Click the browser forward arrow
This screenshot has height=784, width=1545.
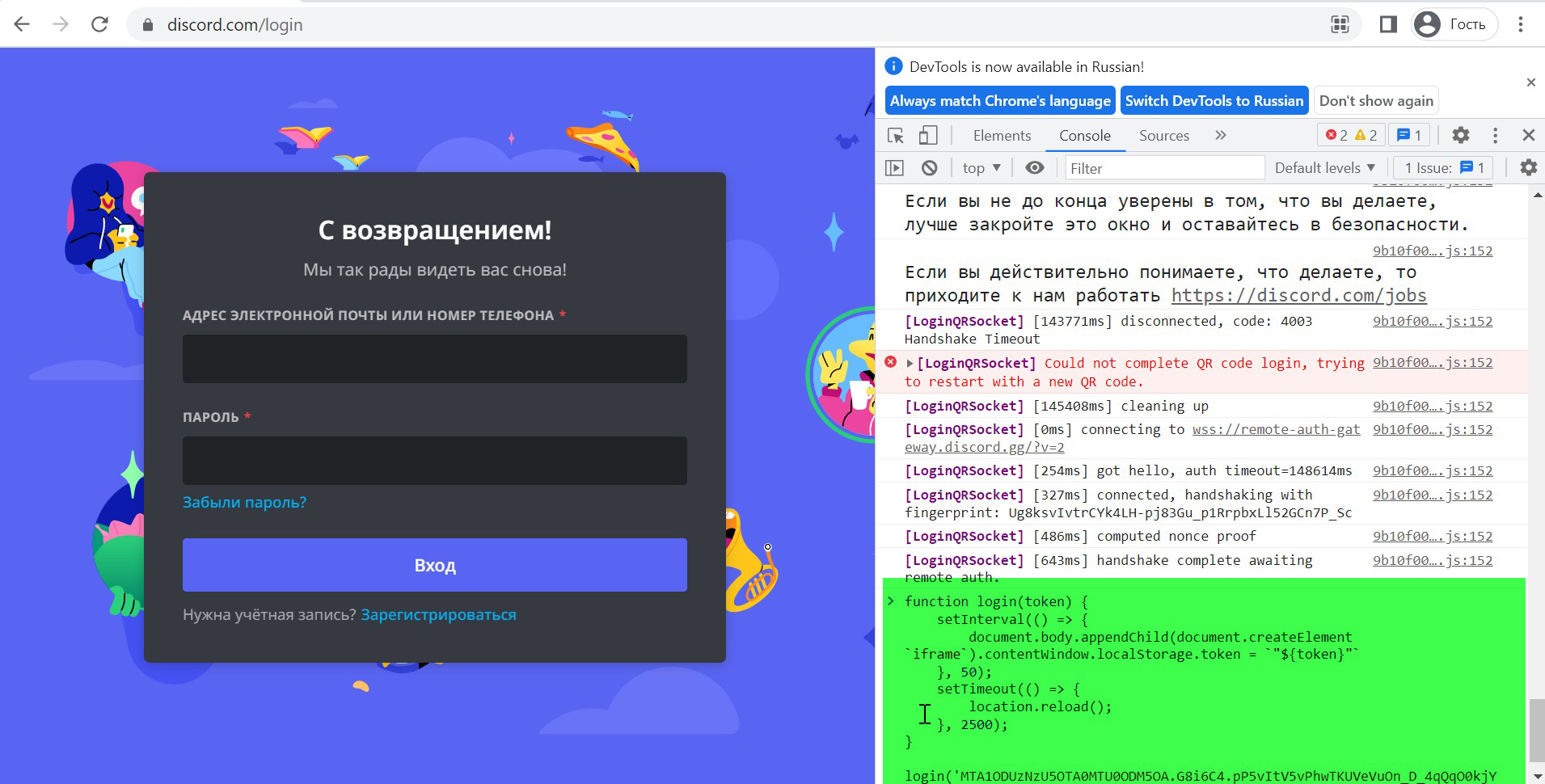coord(61,24)
